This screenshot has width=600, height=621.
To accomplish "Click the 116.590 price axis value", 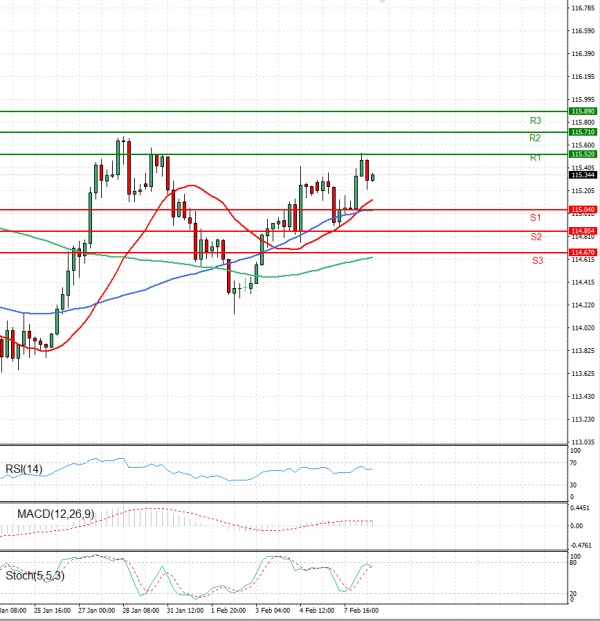I will (x=583, y=31).
